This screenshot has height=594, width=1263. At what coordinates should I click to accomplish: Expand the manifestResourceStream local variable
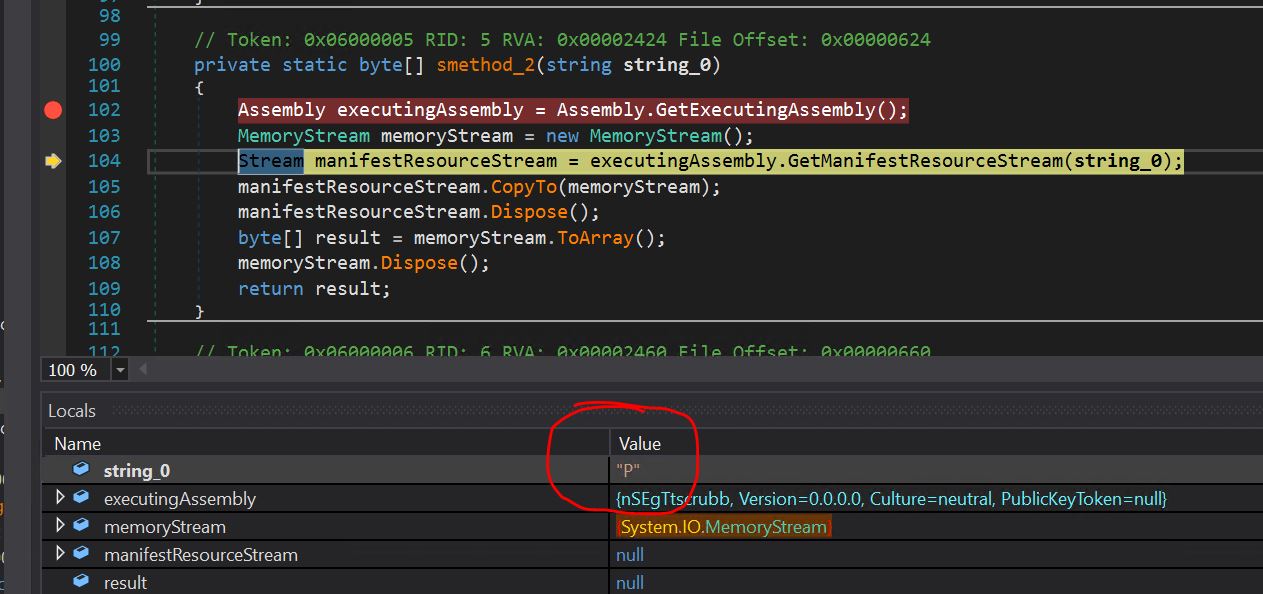click(x=60, y=554)
